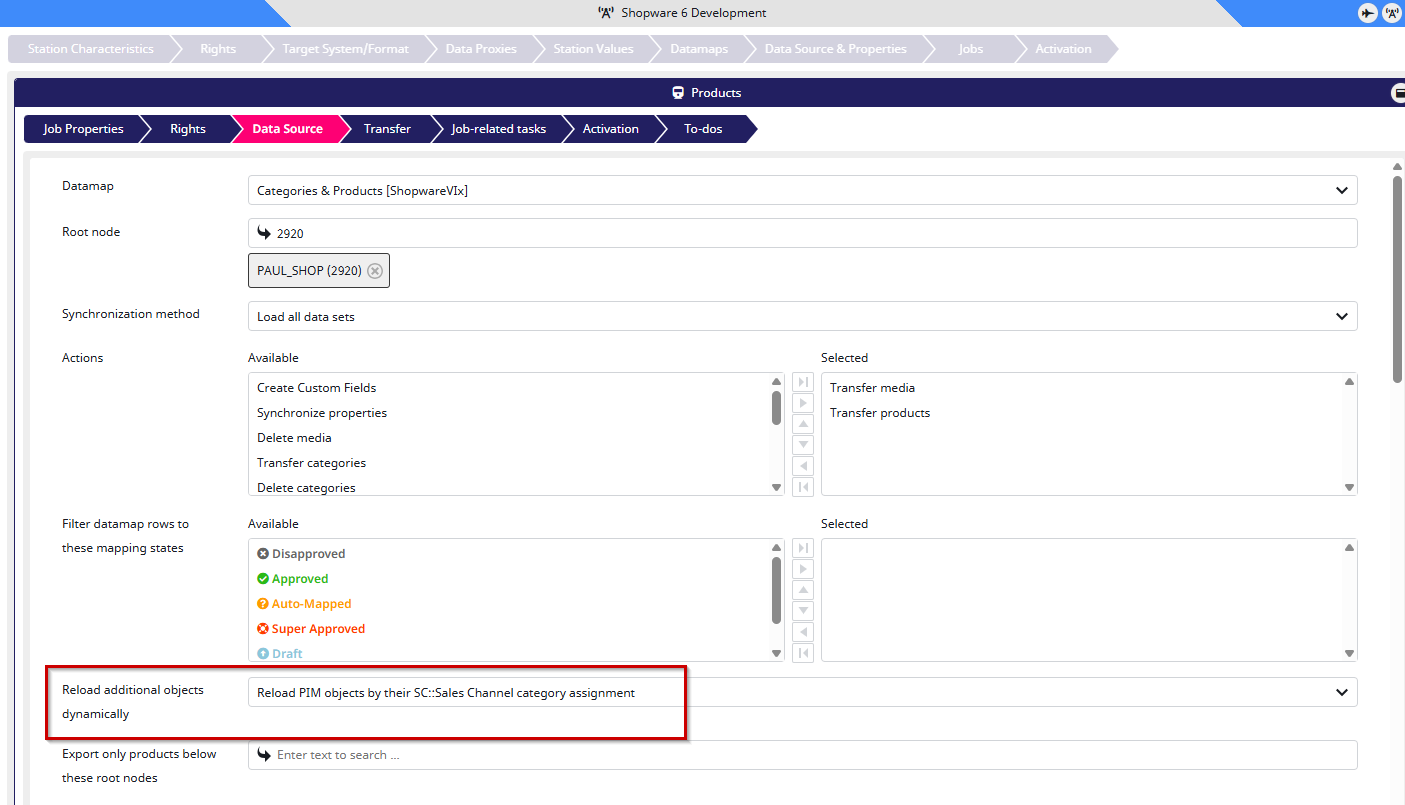Switch to the Transfer tab

387,129
